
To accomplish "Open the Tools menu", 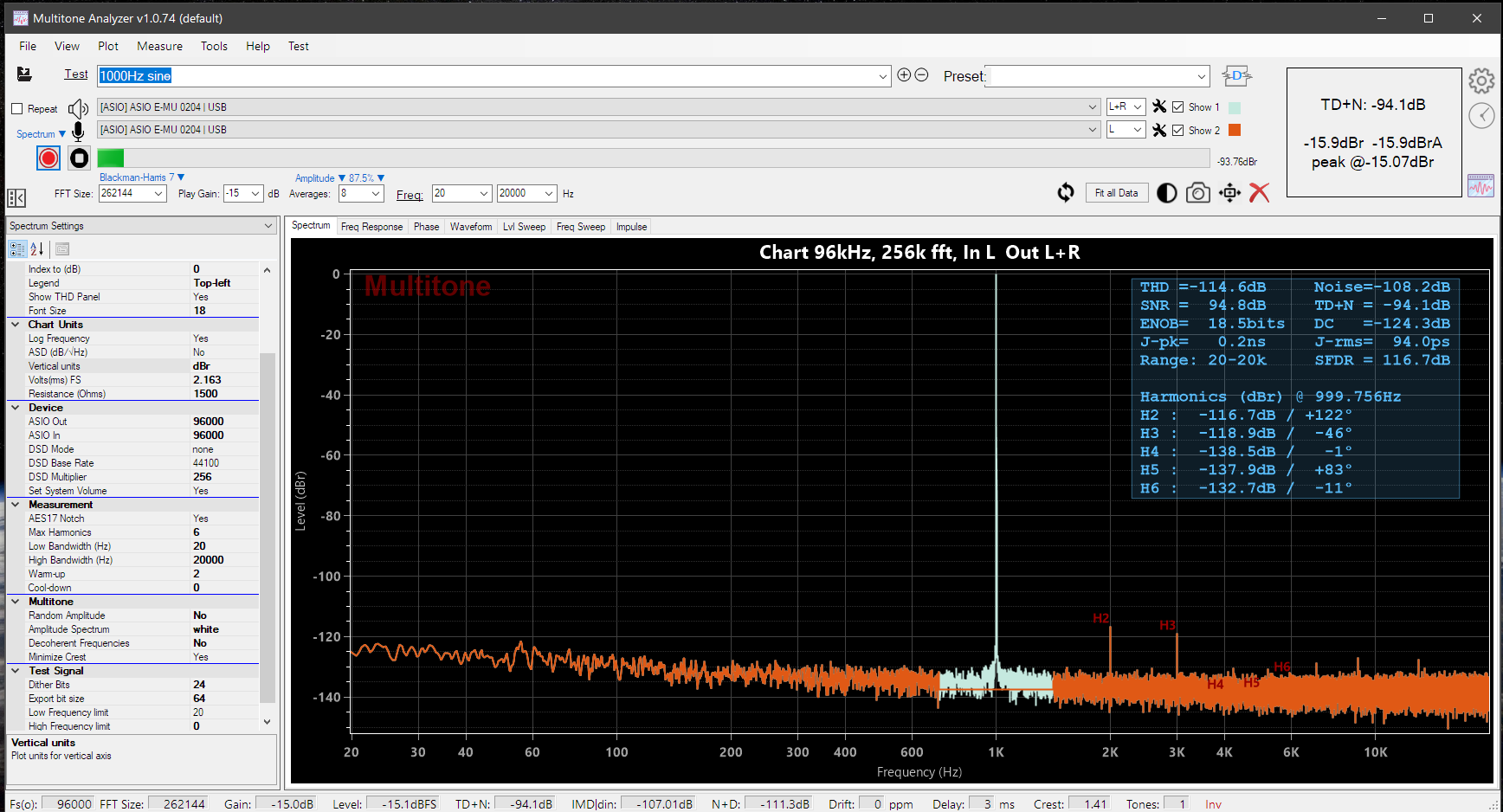I will 214,46.
